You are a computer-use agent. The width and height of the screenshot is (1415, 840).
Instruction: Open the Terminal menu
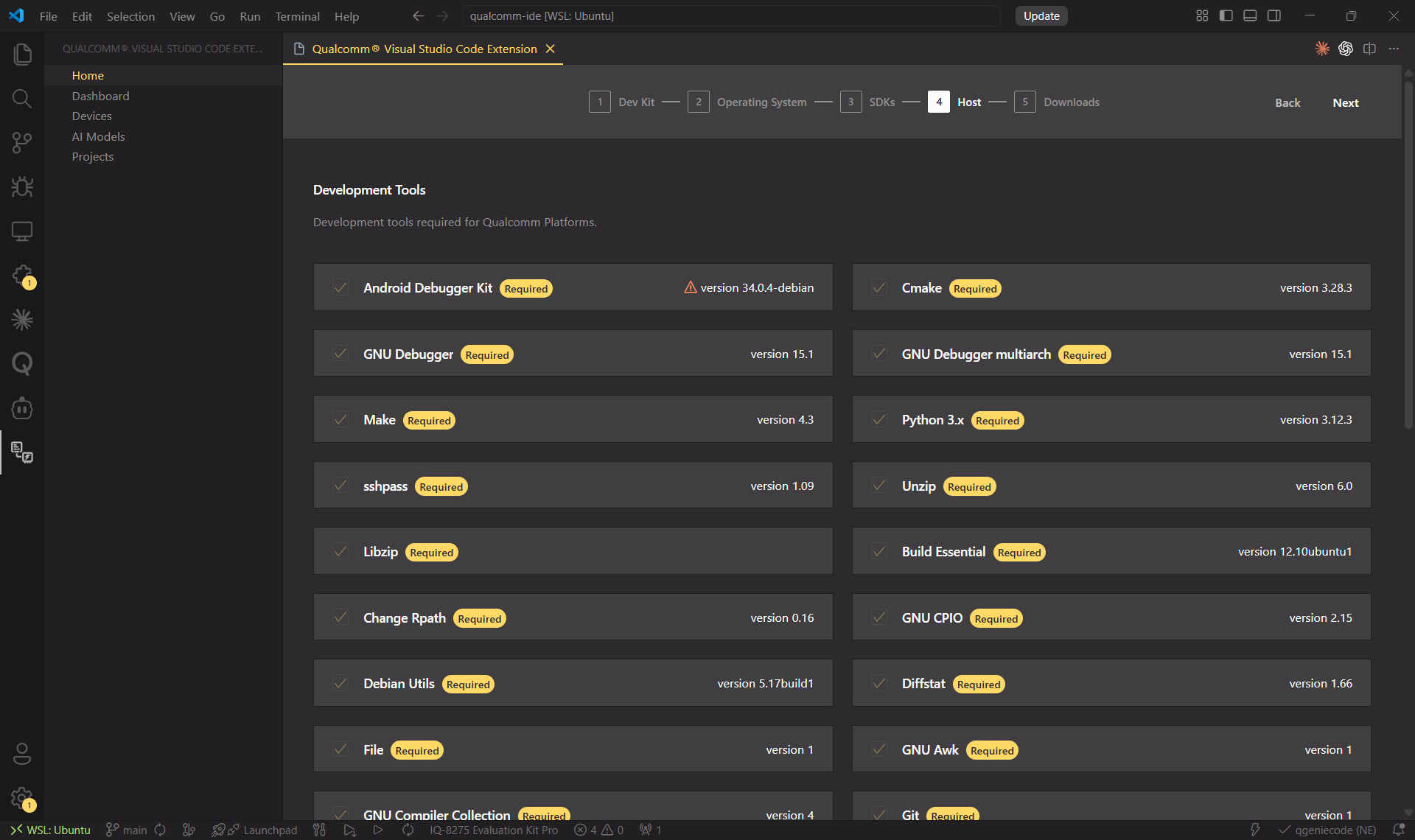(x=297, y=16)
